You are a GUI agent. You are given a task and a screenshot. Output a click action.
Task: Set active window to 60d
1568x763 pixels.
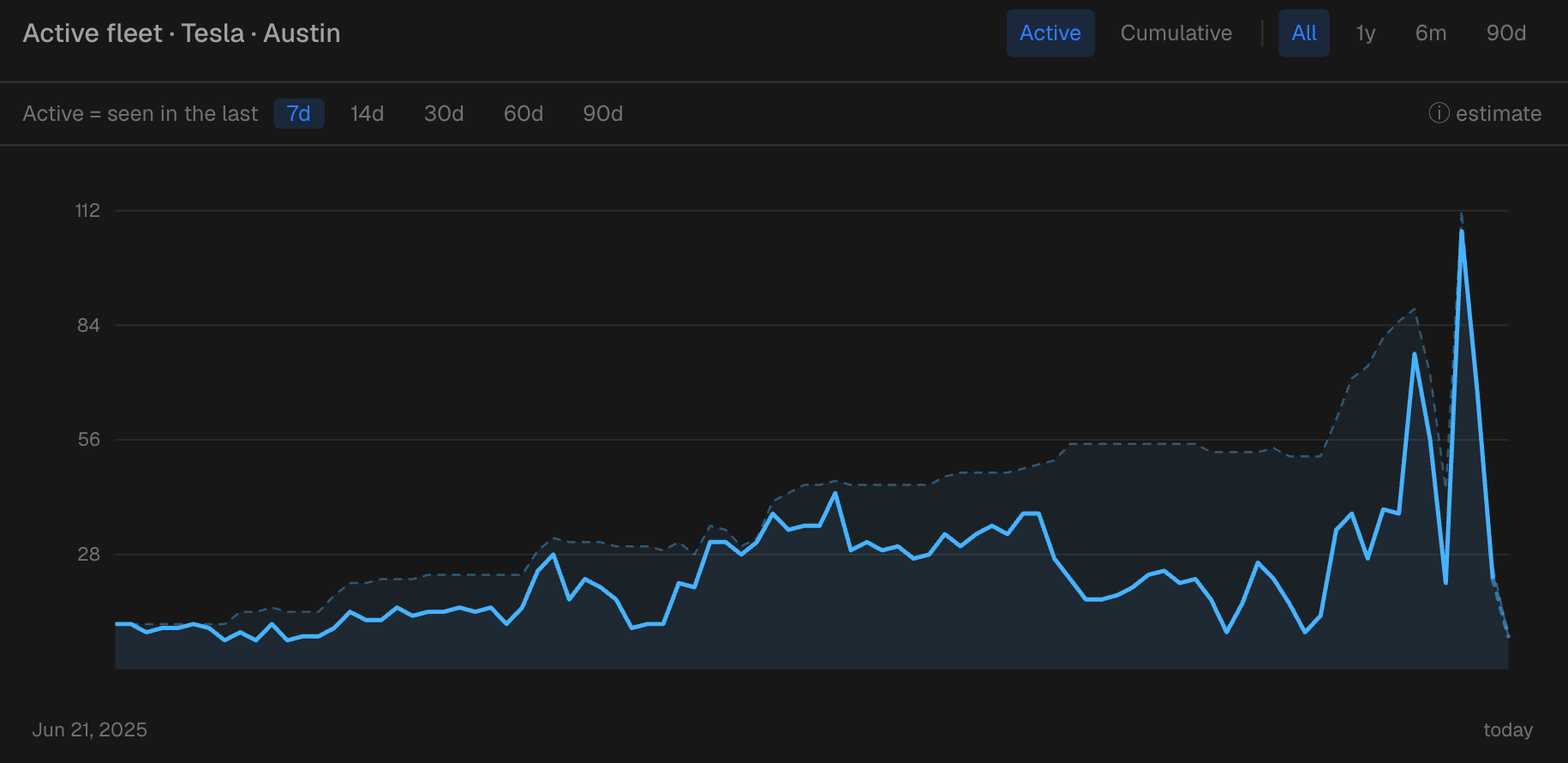tap(524, 113)
